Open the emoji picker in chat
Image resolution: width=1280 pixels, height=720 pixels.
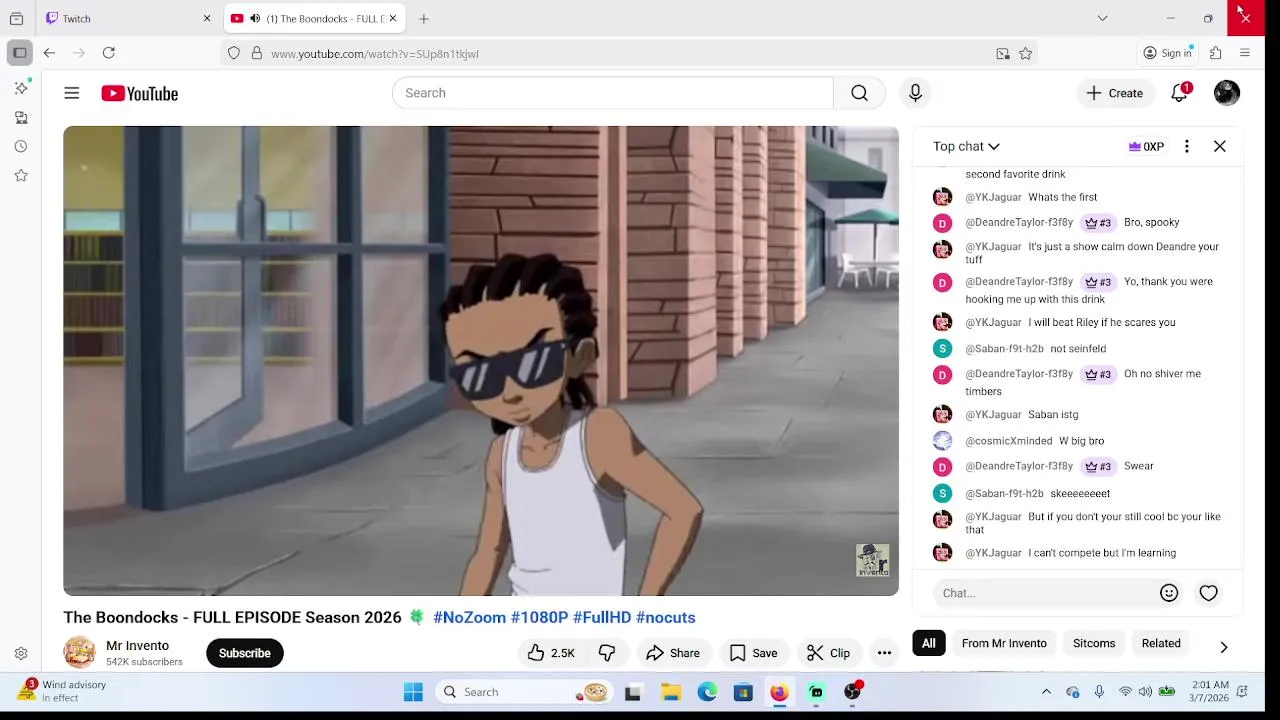point(1169,593)
